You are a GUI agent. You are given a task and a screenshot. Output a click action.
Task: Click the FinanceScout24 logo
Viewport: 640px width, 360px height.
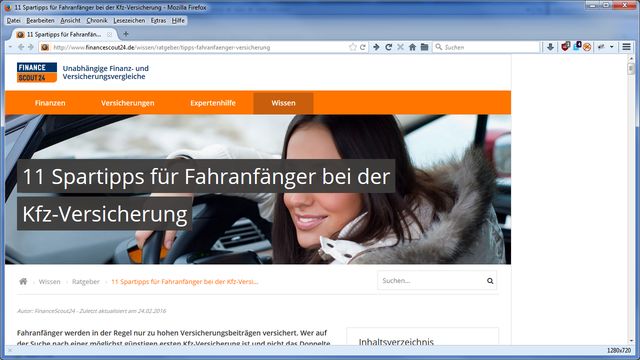(x=37, y=72)
